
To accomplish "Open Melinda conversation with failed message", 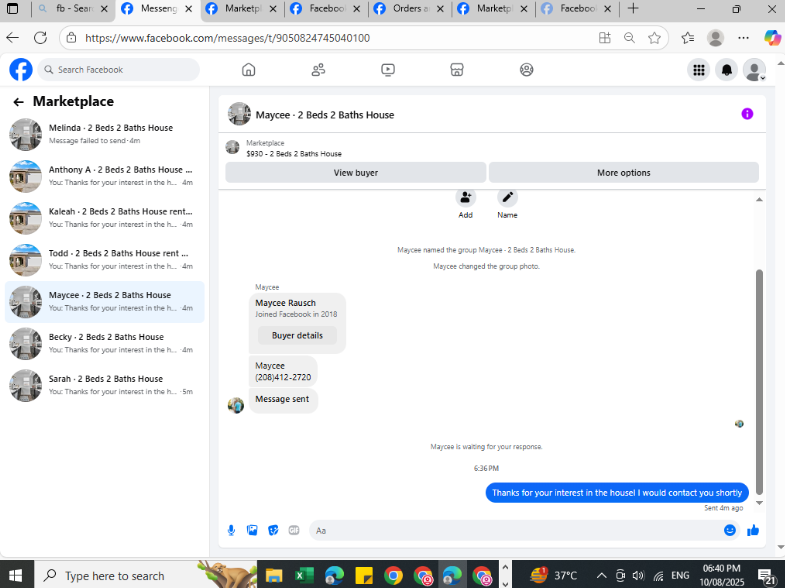I will [x=104, y=134].
